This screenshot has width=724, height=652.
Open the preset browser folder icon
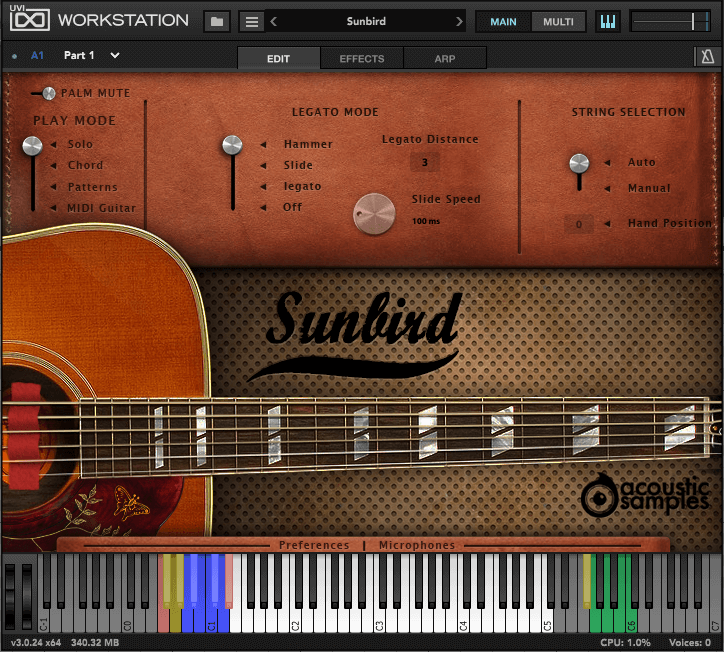(217, 21)
